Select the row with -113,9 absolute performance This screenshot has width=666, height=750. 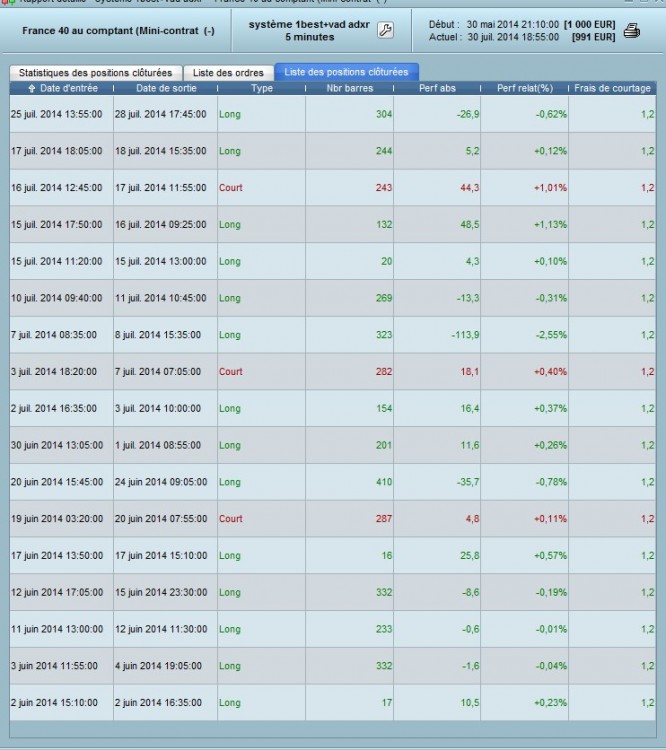[333, 335]
